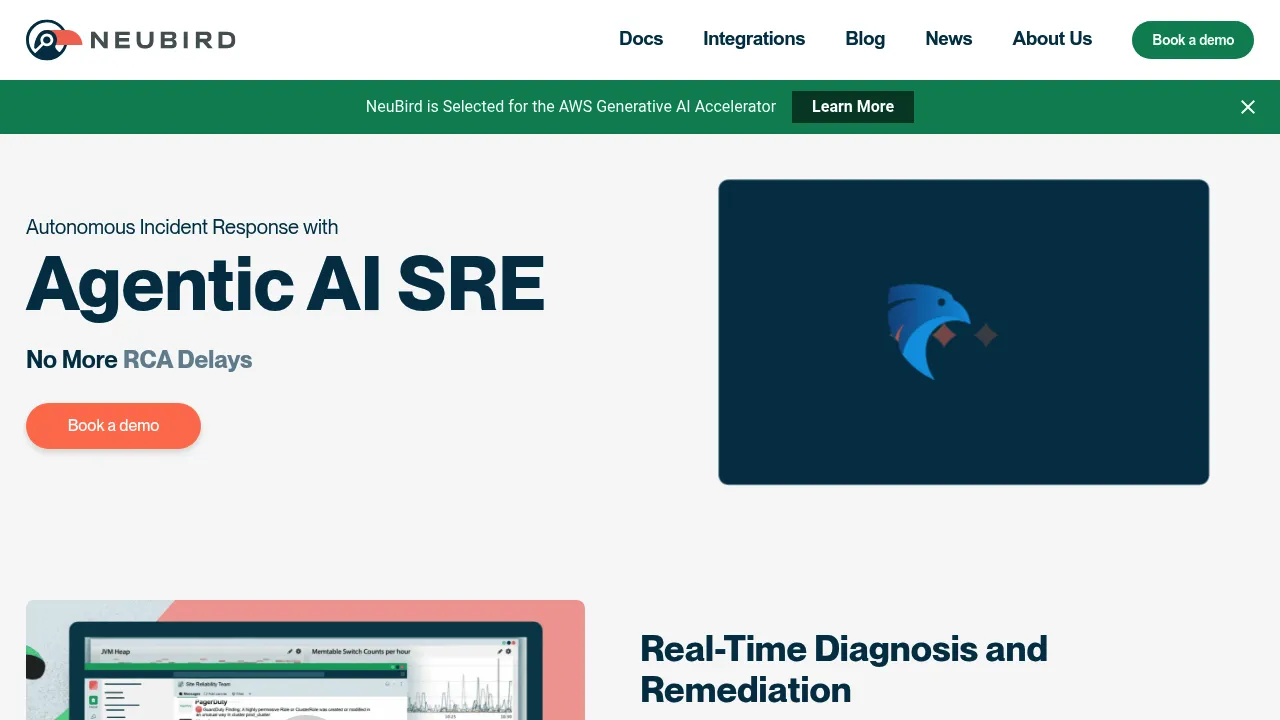Click the 'Agentic AI SRE' headline
The width and height of the screenshot is (1280, 720).
coord(286,285)
